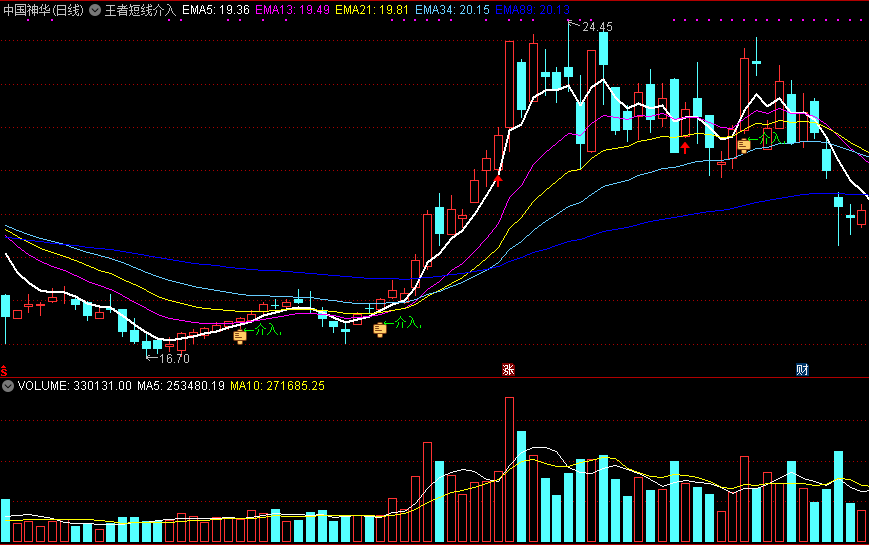The width and height of the screenshot is (869, 545).
Task: Click the light-blue EMA34: 20.15 label
Action: point(452,10)
